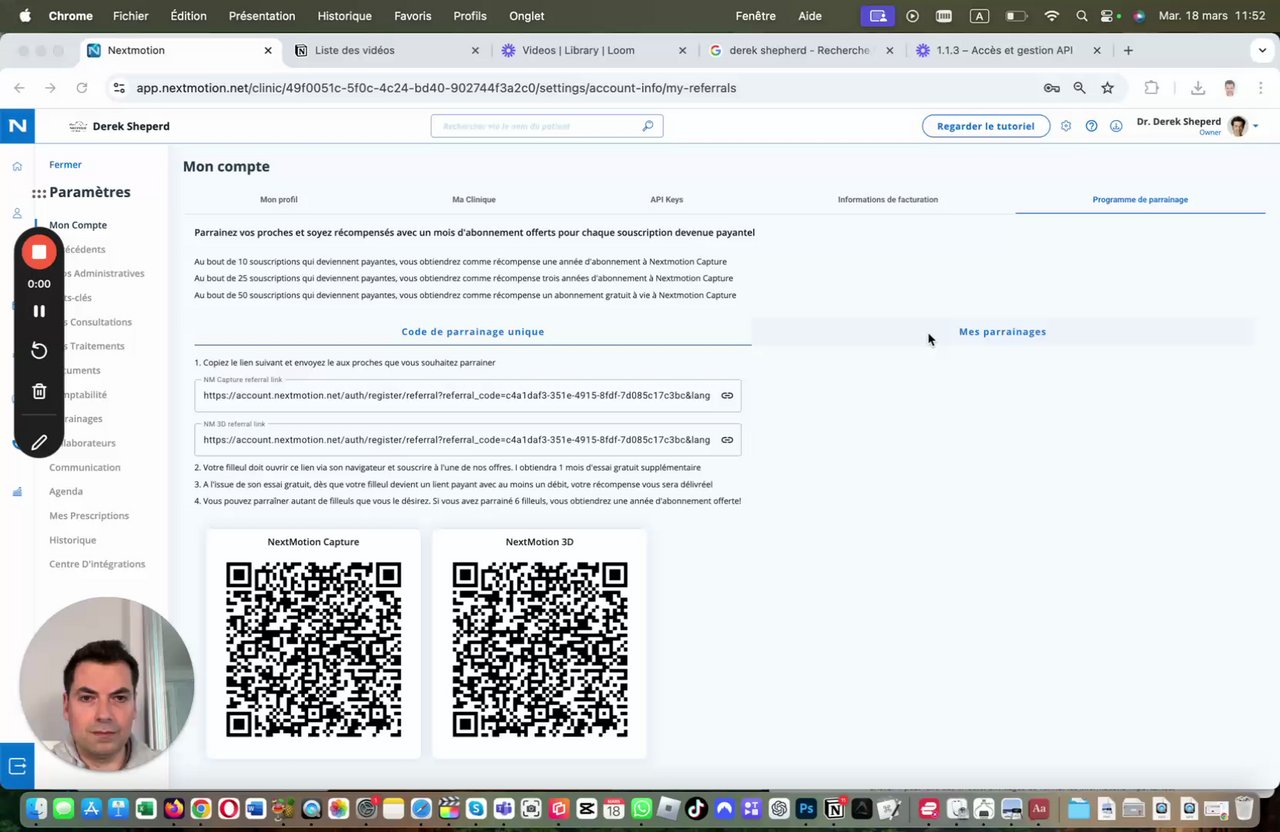Screen dimensions: 1280x832
Task: Open the help question mark icon
Action: (1091, 126)
